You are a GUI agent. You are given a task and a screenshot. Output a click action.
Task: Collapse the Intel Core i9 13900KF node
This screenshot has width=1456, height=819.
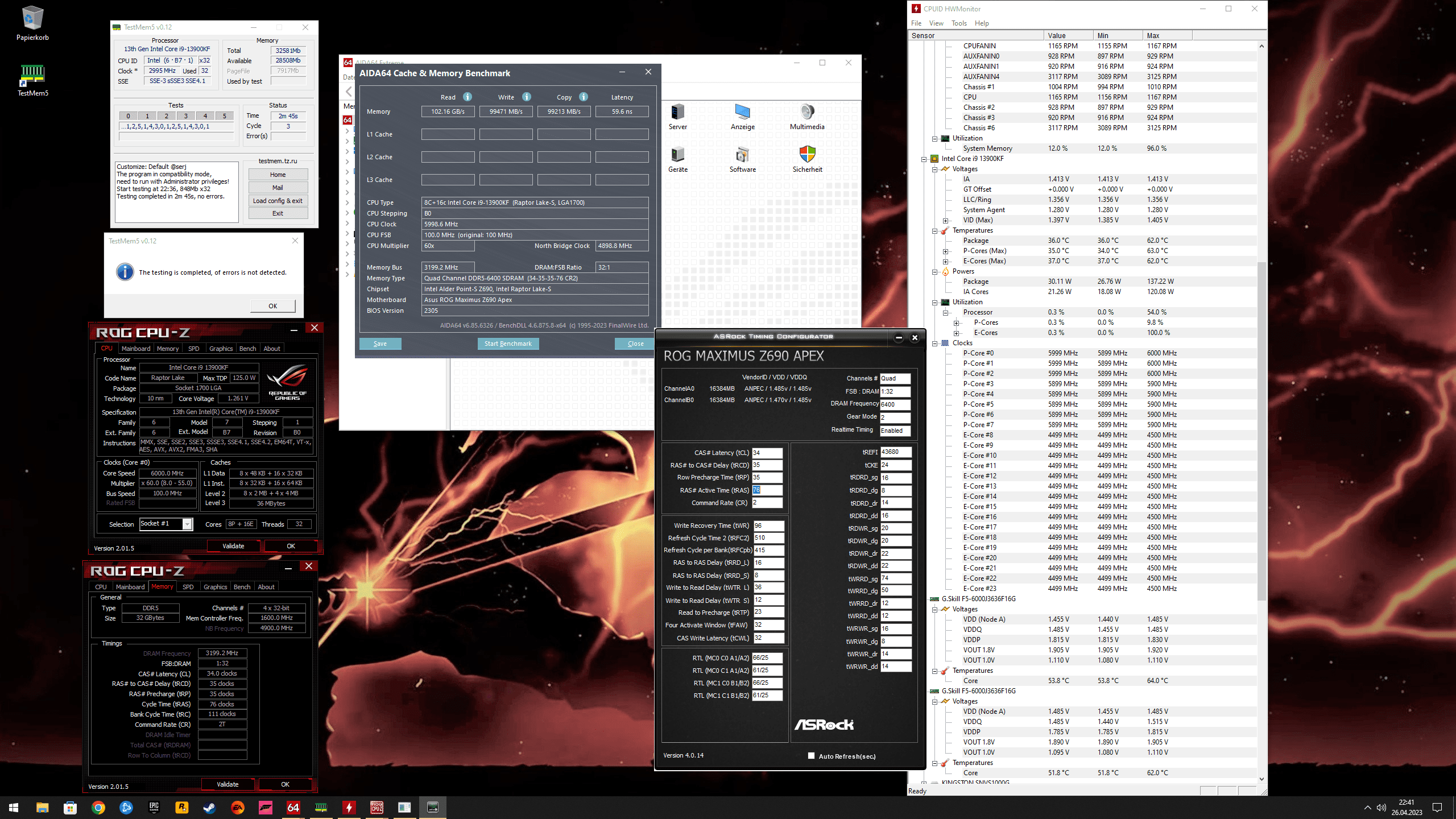(x=924, y=159)
